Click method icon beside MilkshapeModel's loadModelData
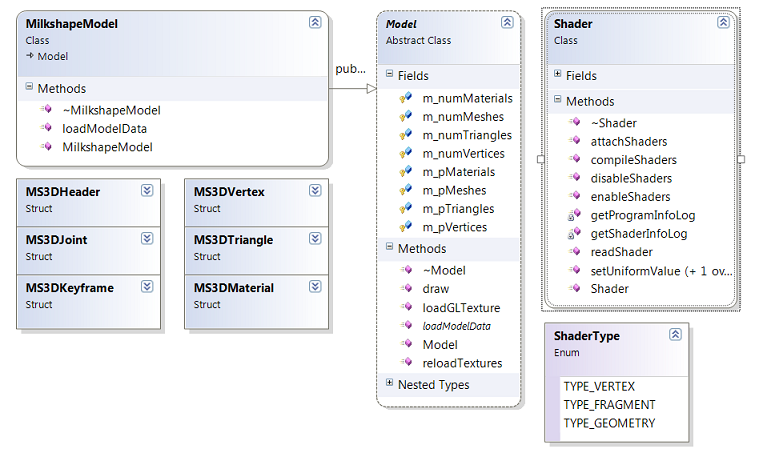The width and height of the screenshot is (763, 457). [x=46, y=128]
